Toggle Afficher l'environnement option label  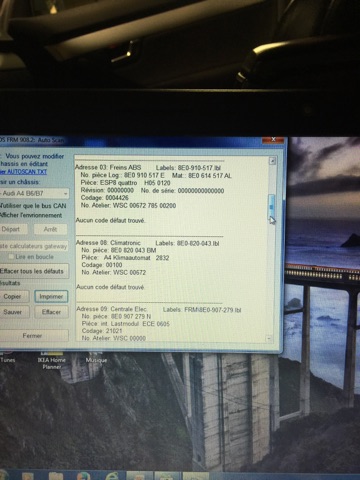point(31,215)
